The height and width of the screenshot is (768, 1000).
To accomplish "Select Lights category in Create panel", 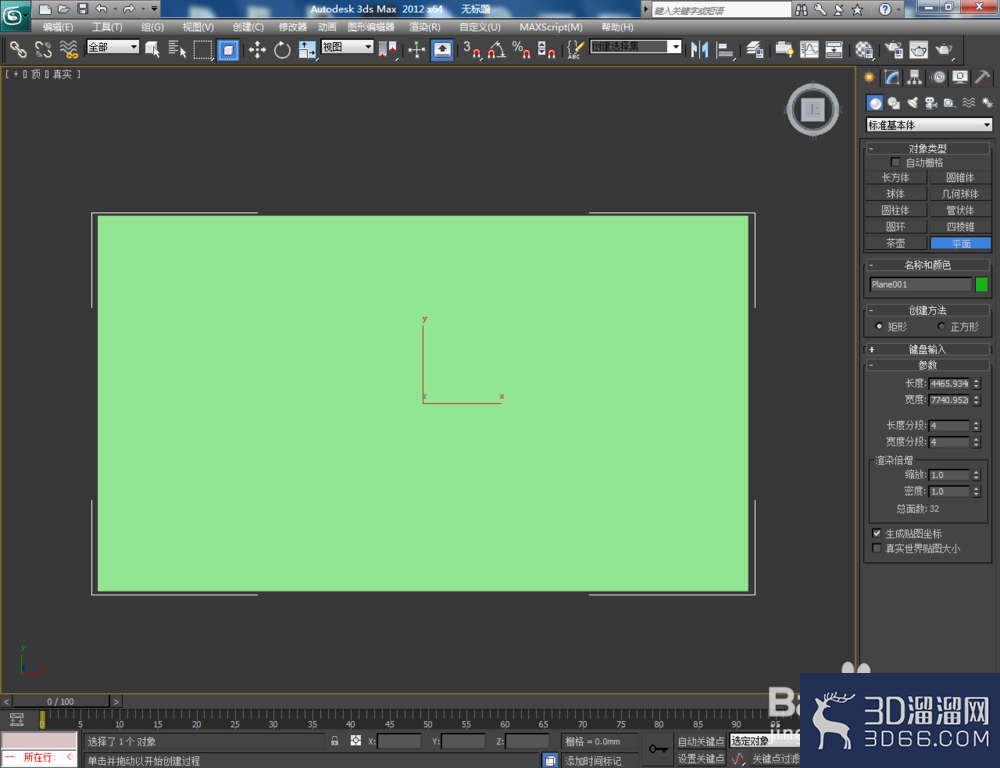I will (913, 103).
